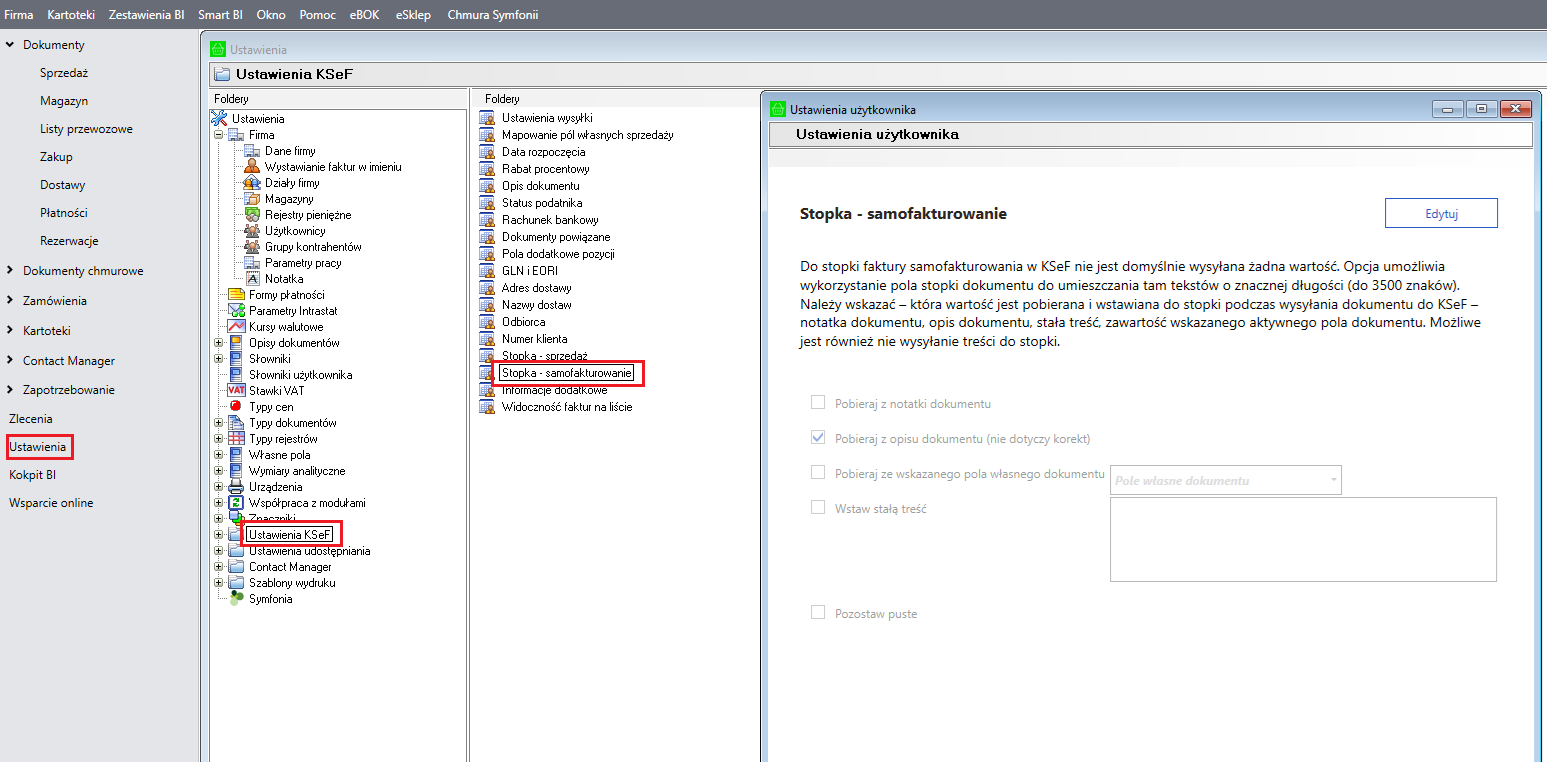Click the Użytkownicy icon in tree

point(252,231)
